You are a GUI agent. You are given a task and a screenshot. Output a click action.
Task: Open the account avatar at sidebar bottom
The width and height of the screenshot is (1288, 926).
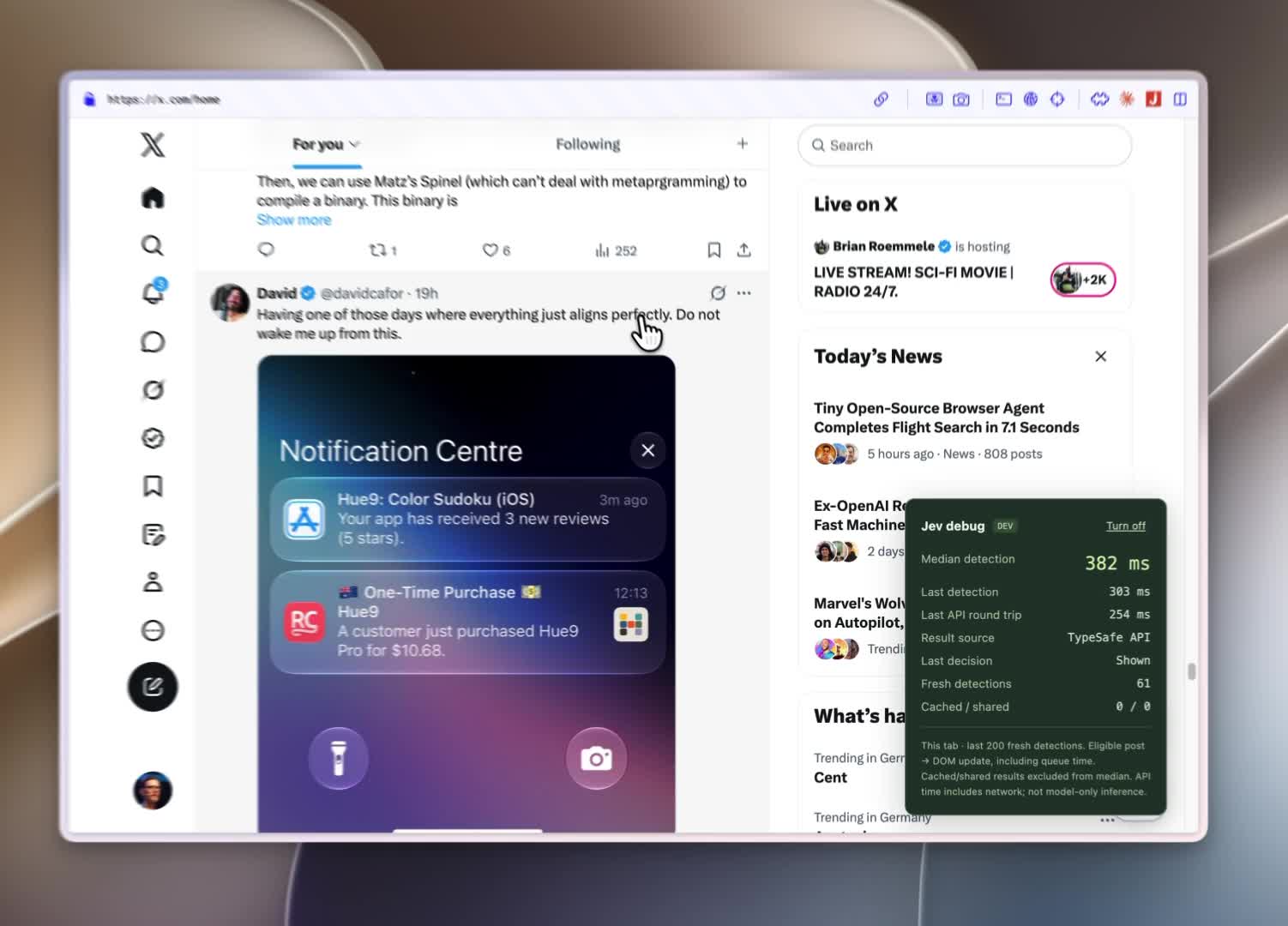click(153, 791)
